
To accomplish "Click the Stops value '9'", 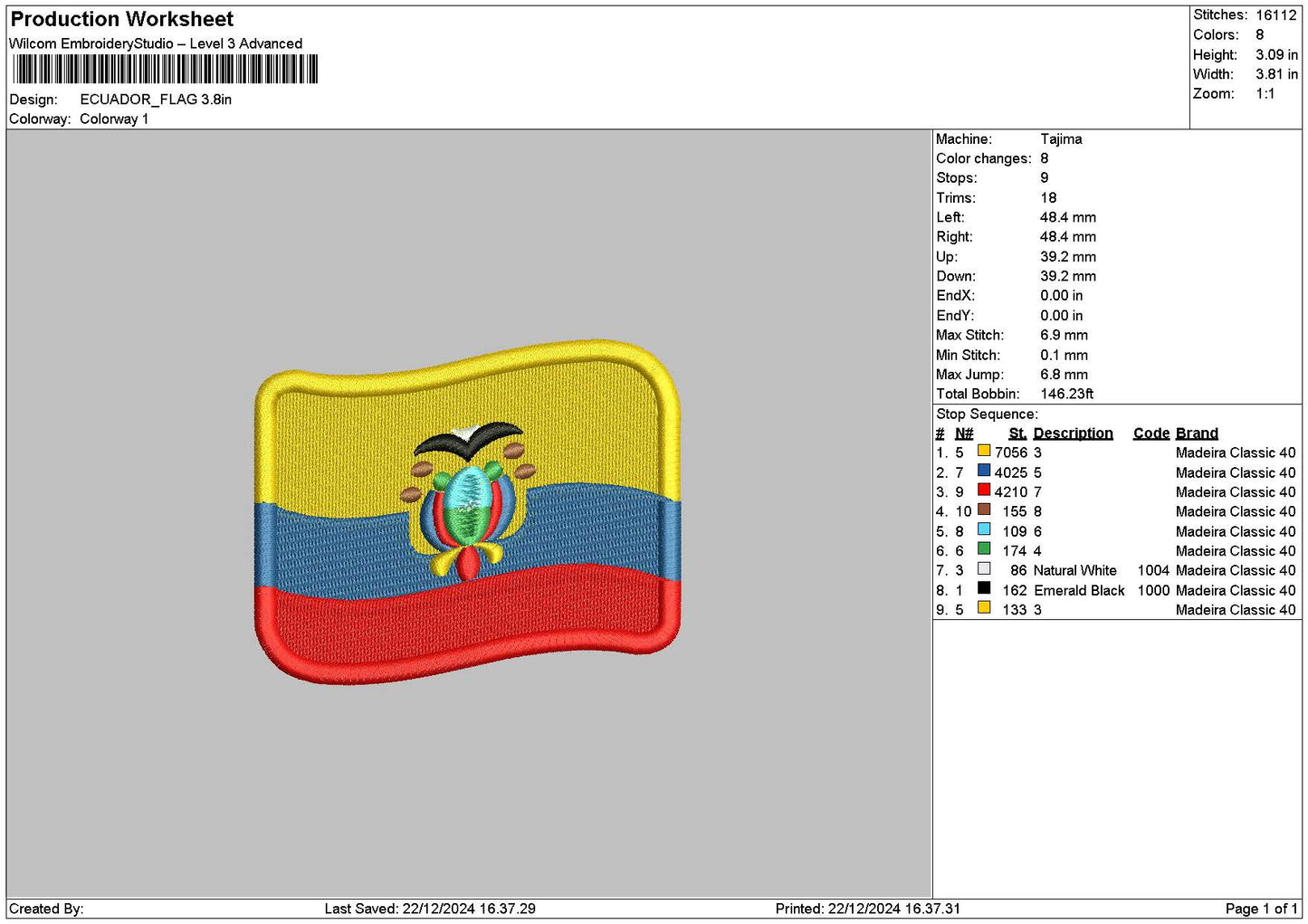I will tap(1045, 178).
